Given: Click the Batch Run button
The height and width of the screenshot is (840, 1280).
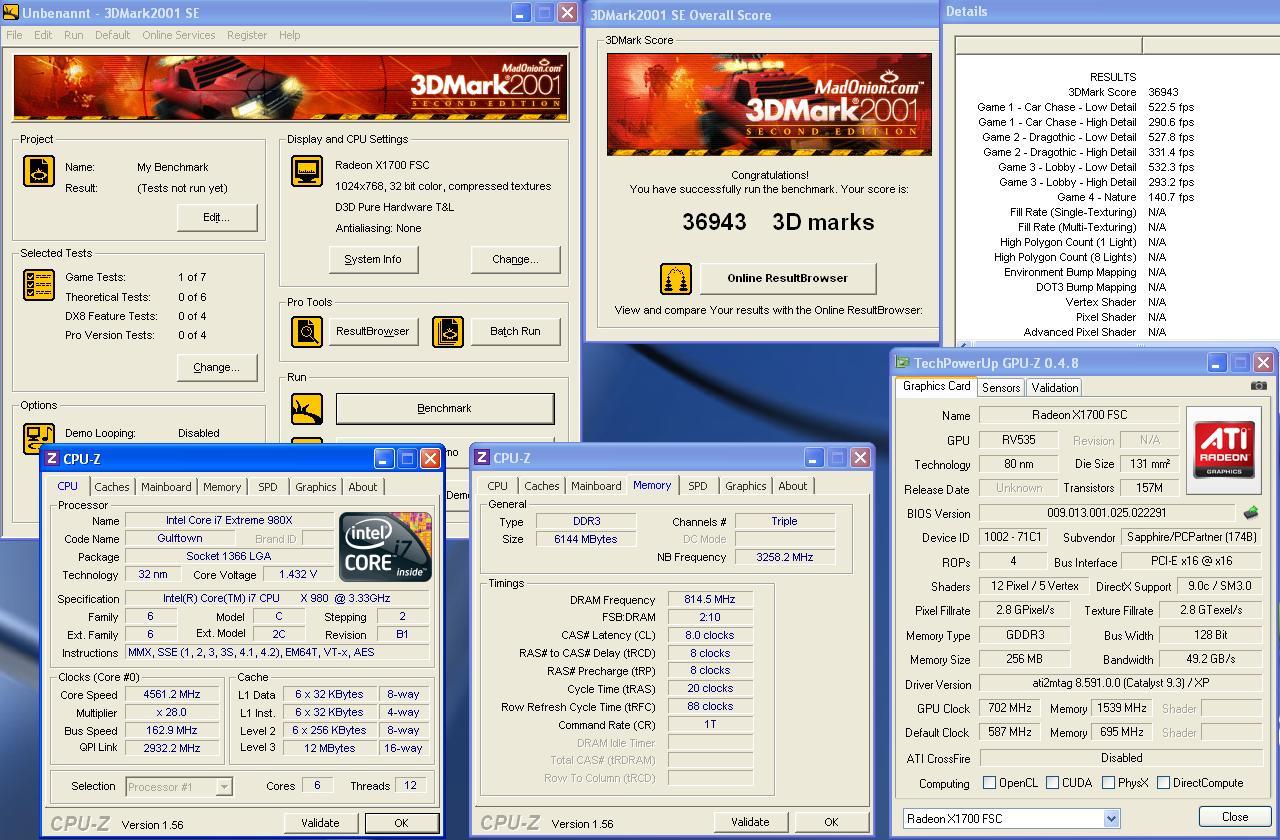Looking at the screenshot, I should pyautogui.click(x=515, y=331).
